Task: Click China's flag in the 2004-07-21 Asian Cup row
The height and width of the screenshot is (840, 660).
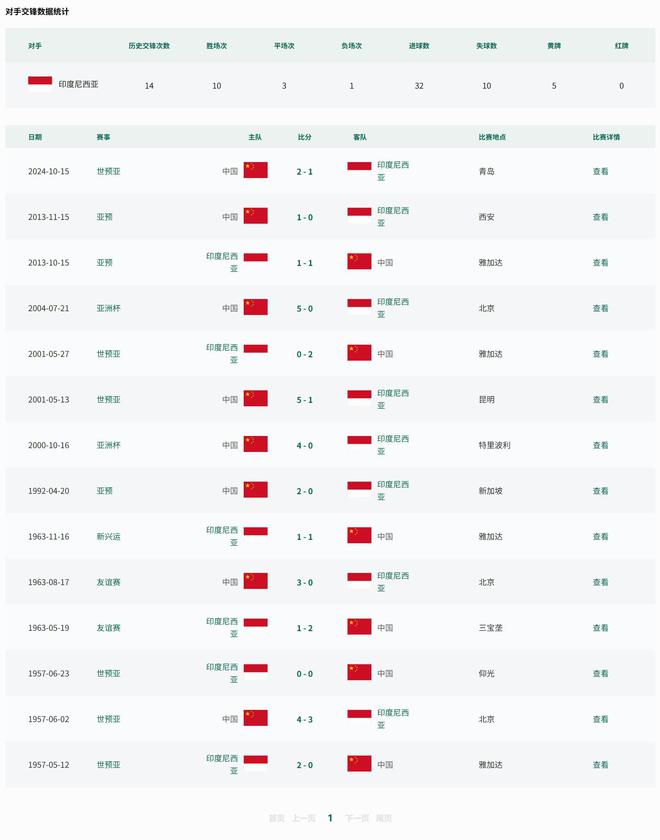Action: tap(256, 308)
